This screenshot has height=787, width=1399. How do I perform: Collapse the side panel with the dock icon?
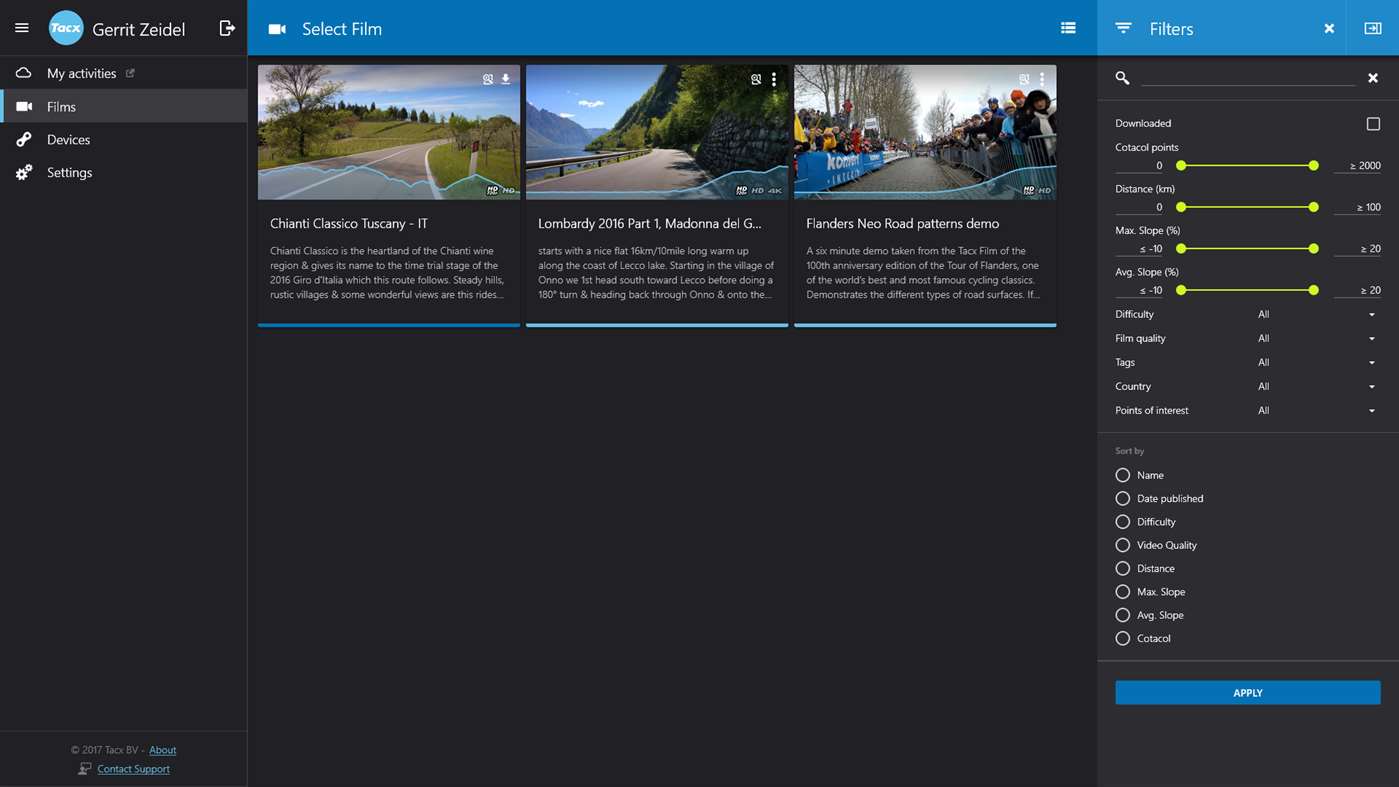[1373, 28]
